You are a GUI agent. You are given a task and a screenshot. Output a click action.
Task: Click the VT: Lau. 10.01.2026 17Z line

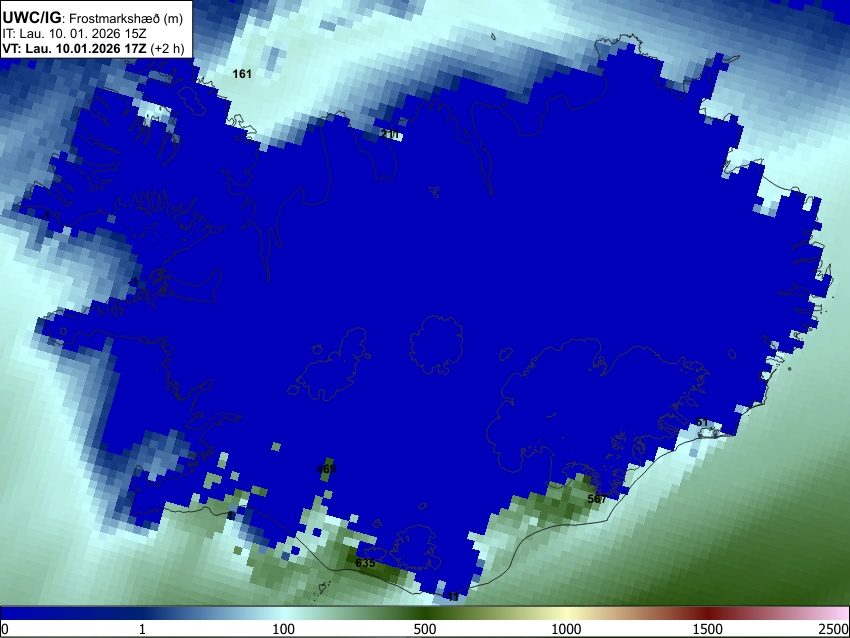pyautogui.click(x=93, y=48)
